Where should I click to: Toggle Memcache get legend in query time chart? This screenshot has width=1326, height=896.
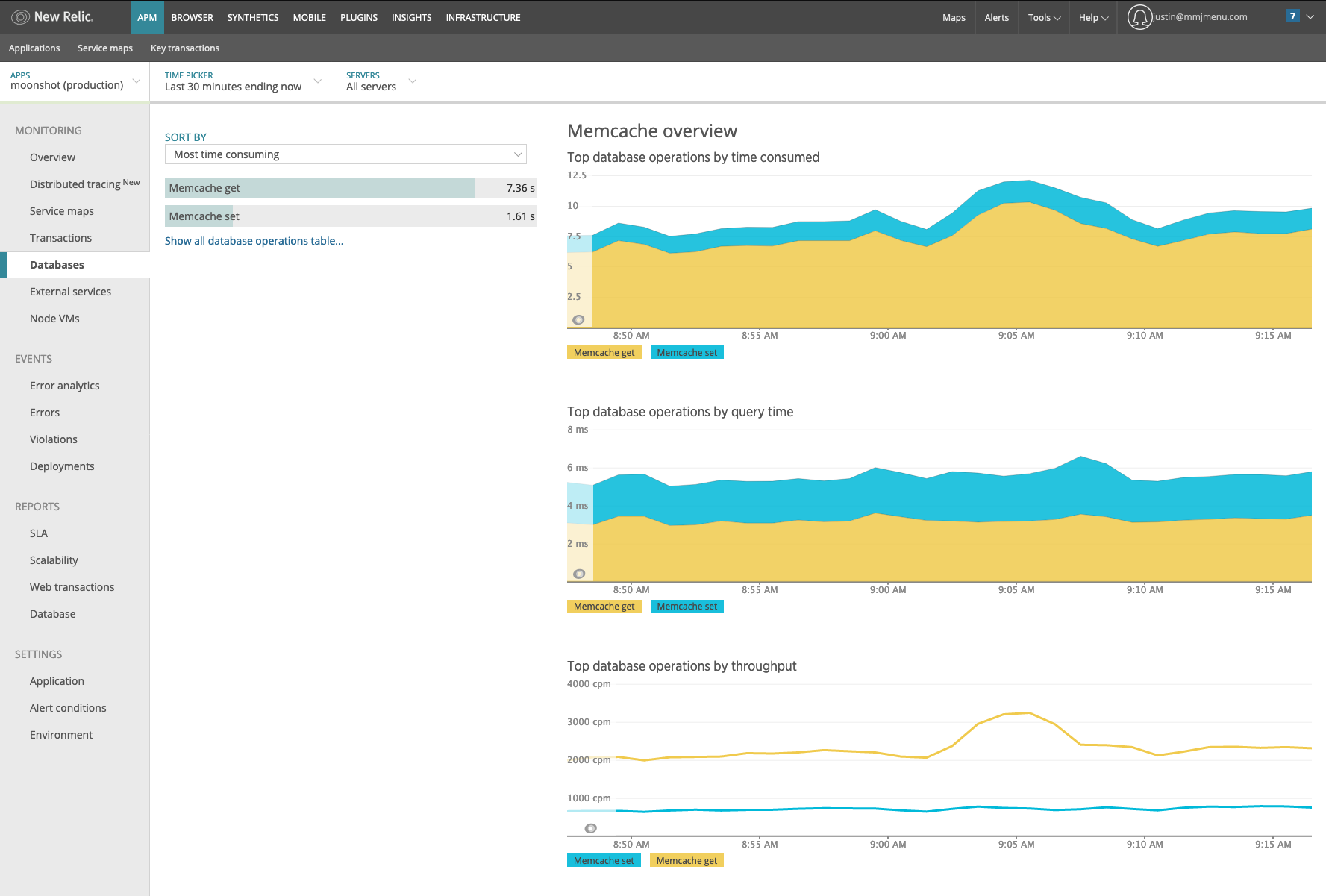604,607
